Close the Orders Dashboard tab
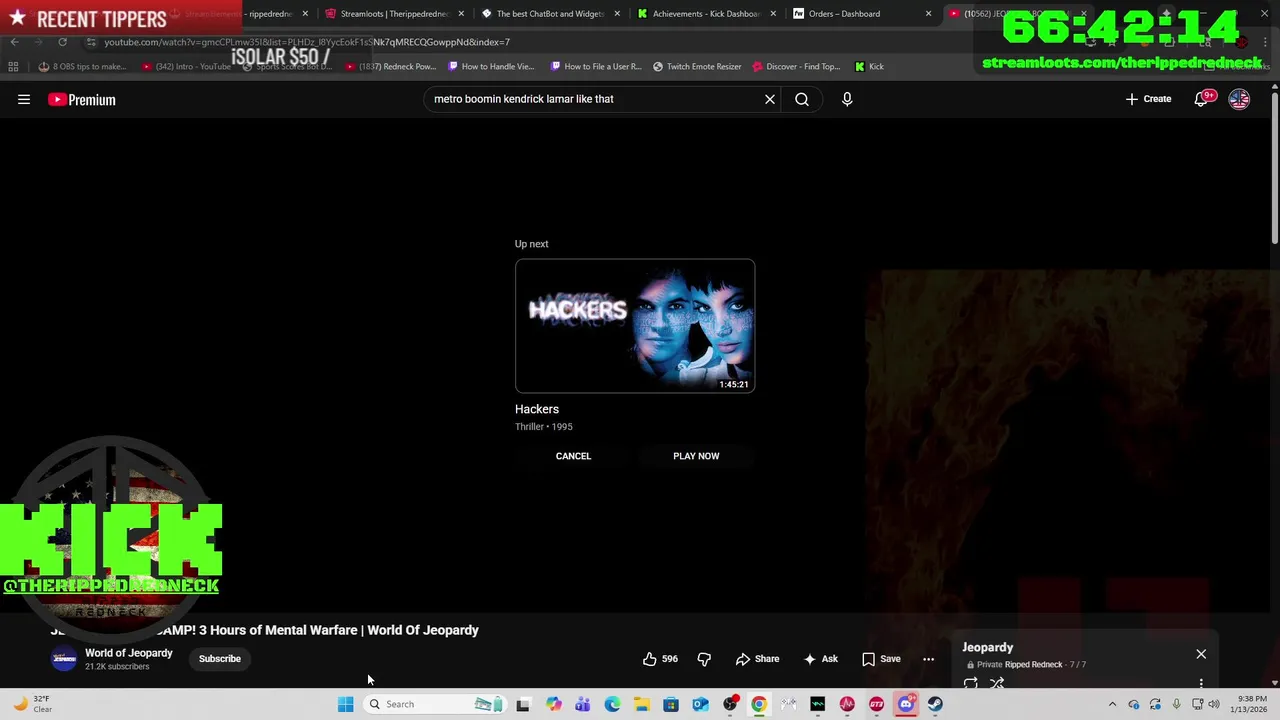The image size is (1280, 720). pos(929,14)
